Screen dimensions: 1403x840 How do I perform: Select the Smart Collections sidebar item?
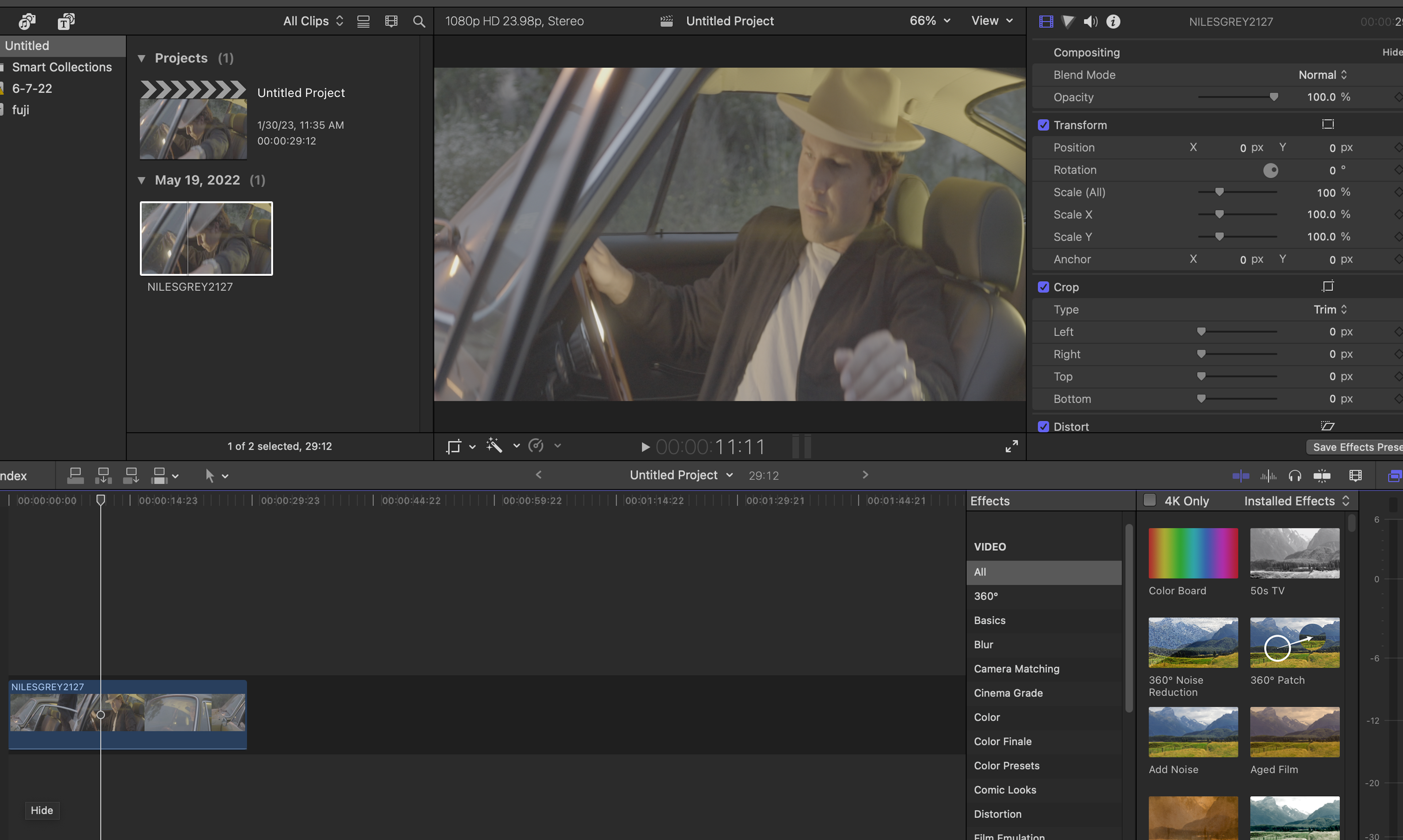tap(62, 67)
